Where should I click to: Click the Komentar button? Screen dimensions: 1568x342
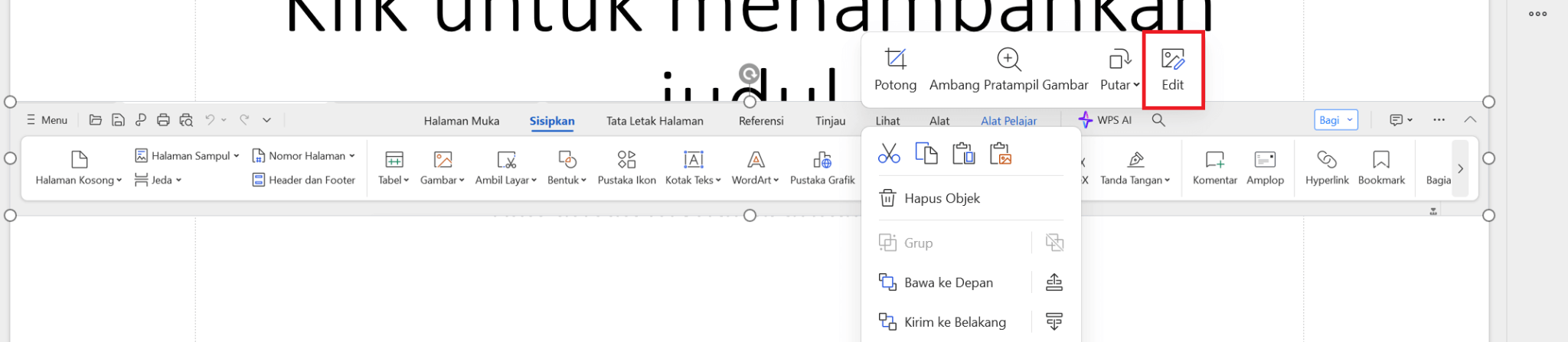tap(1214, 168)
